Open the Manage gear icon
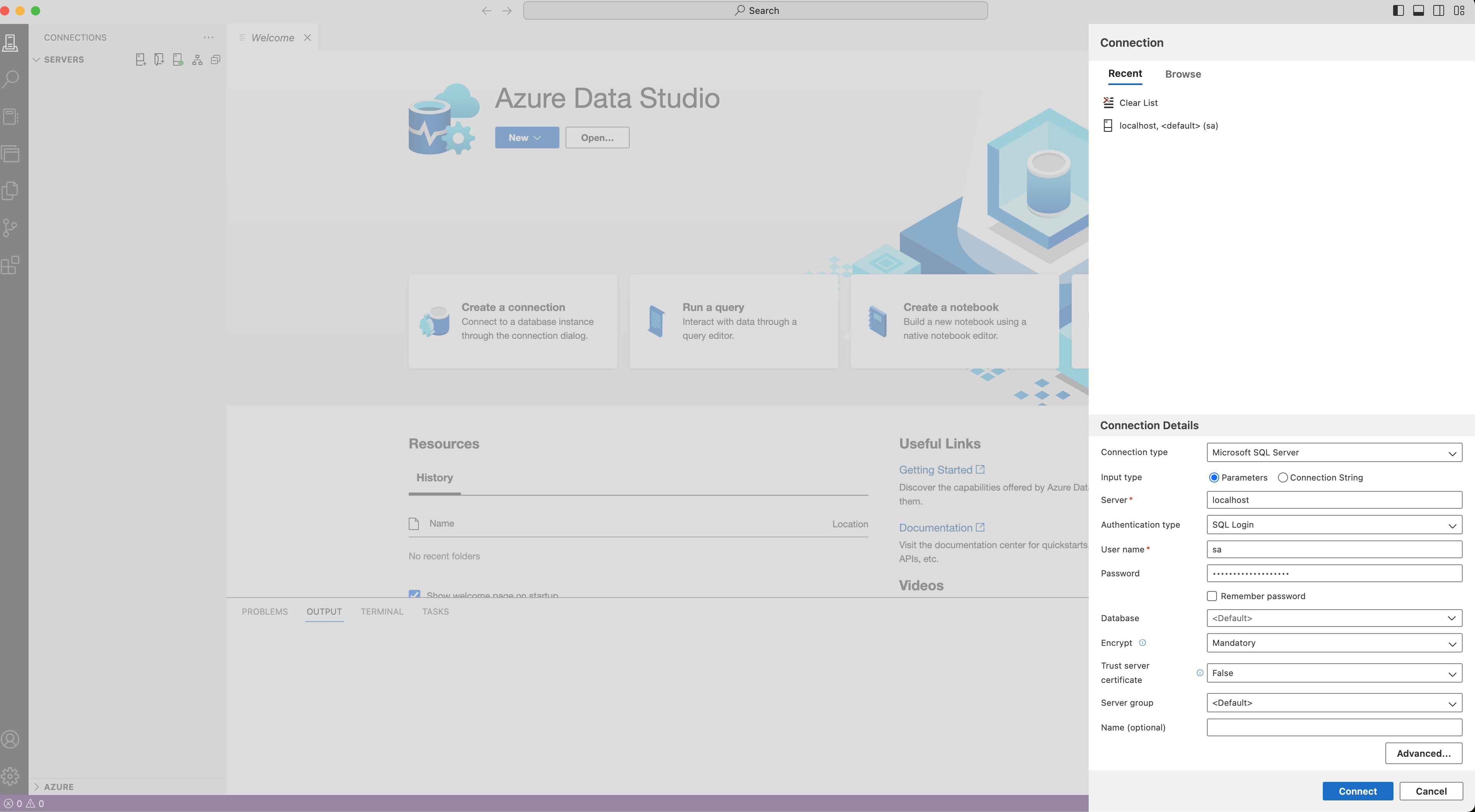Image resolution: width=1475 pixels, height=812 pixels. coord(11,776)
